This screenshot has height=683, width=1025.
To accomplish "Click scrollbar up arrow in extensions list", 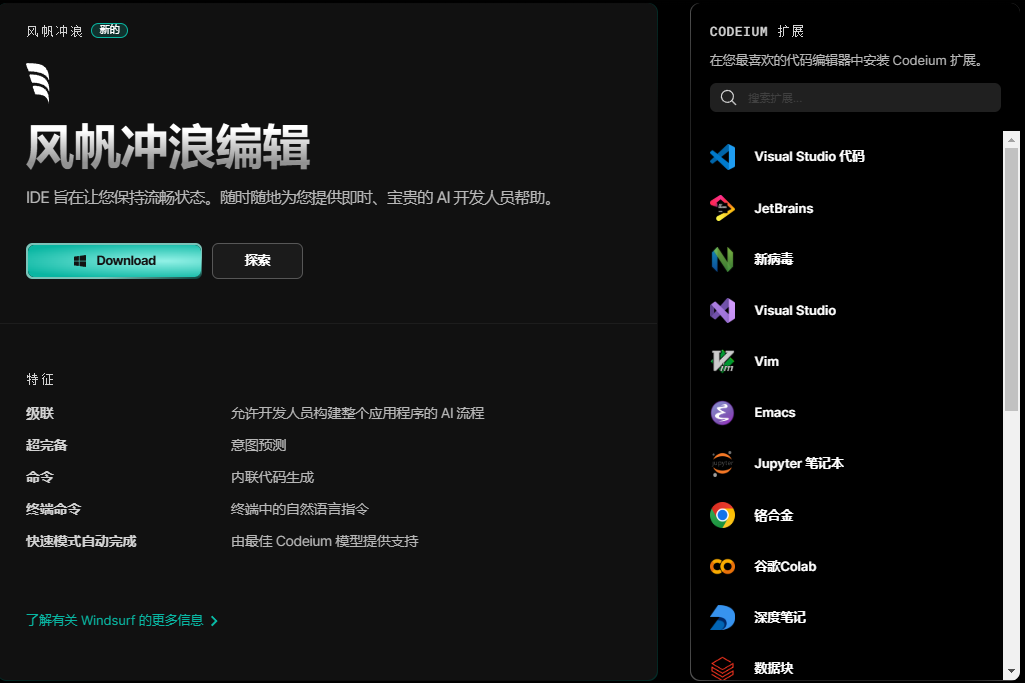I will click(x=1011, y=139).
